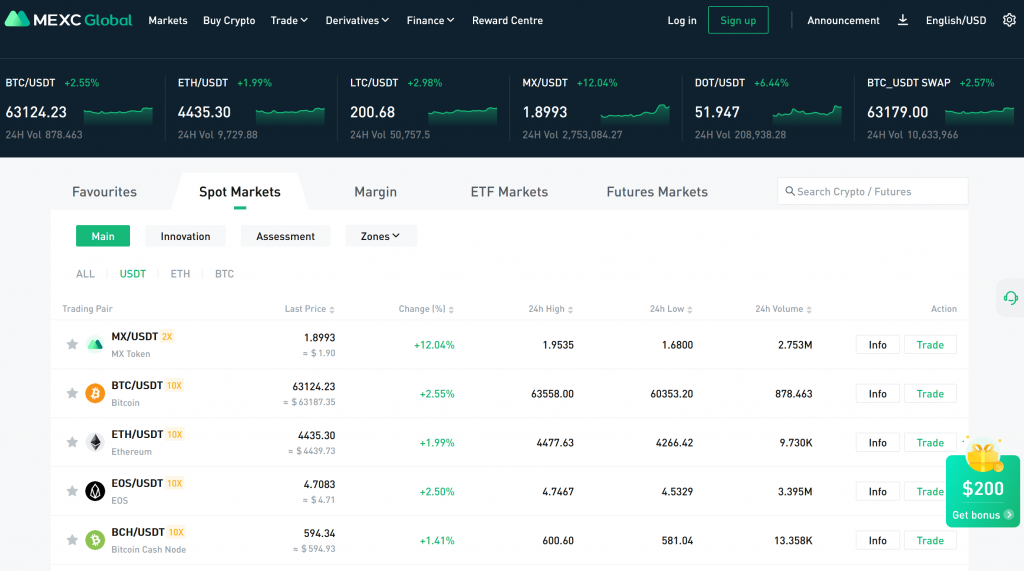
Task: Click Trade for BCH/USDT
Action: [930, 540]
